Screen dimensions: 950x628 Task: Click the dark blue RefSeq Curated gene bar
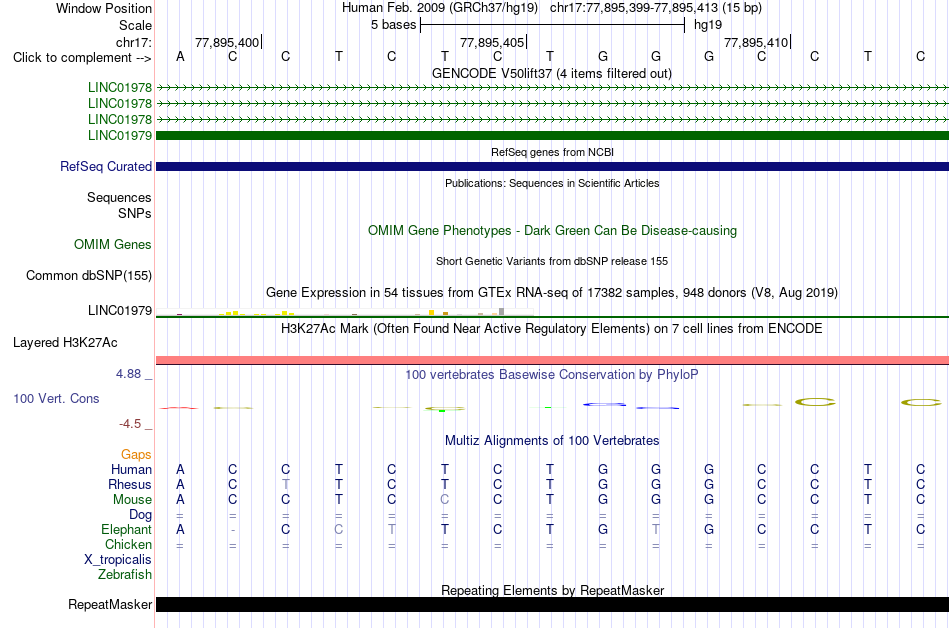click(x=552, y=167)
